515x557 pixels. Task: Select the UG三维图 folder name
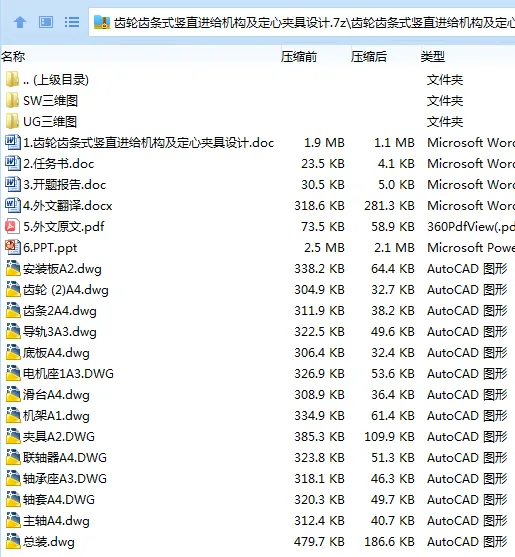[50, 121]
